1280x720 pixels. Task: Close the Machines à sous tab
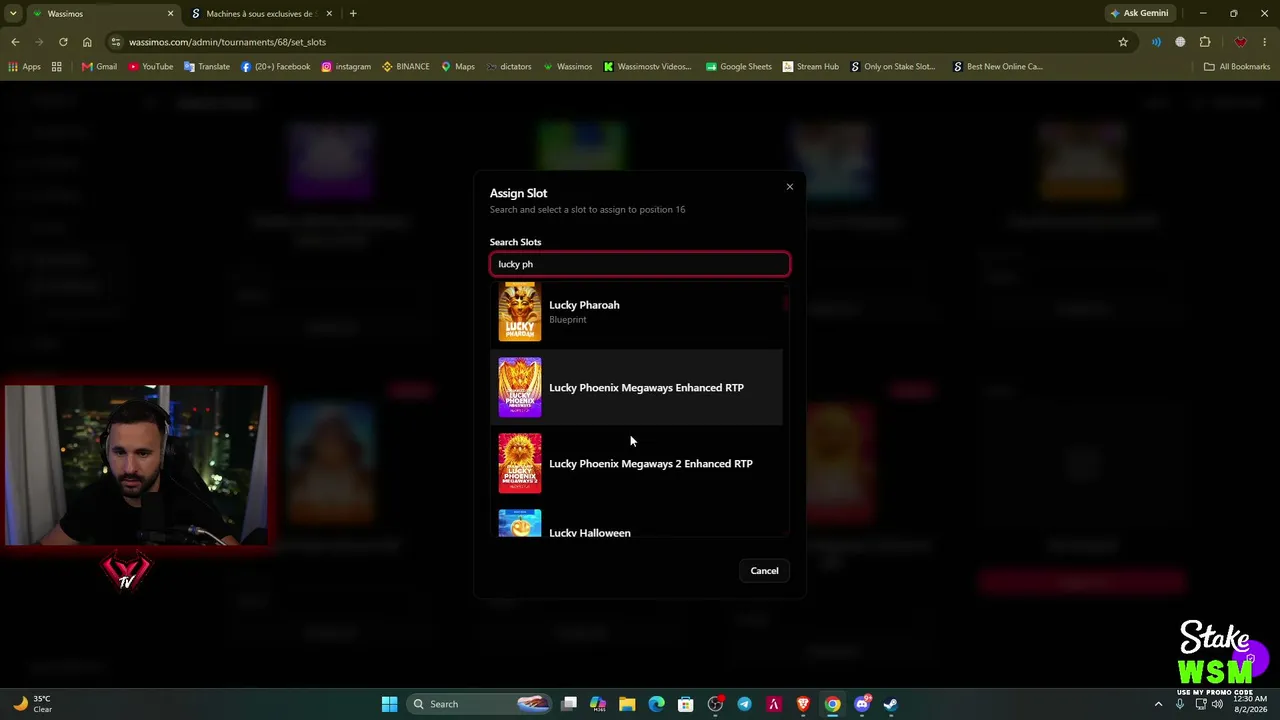329,14
